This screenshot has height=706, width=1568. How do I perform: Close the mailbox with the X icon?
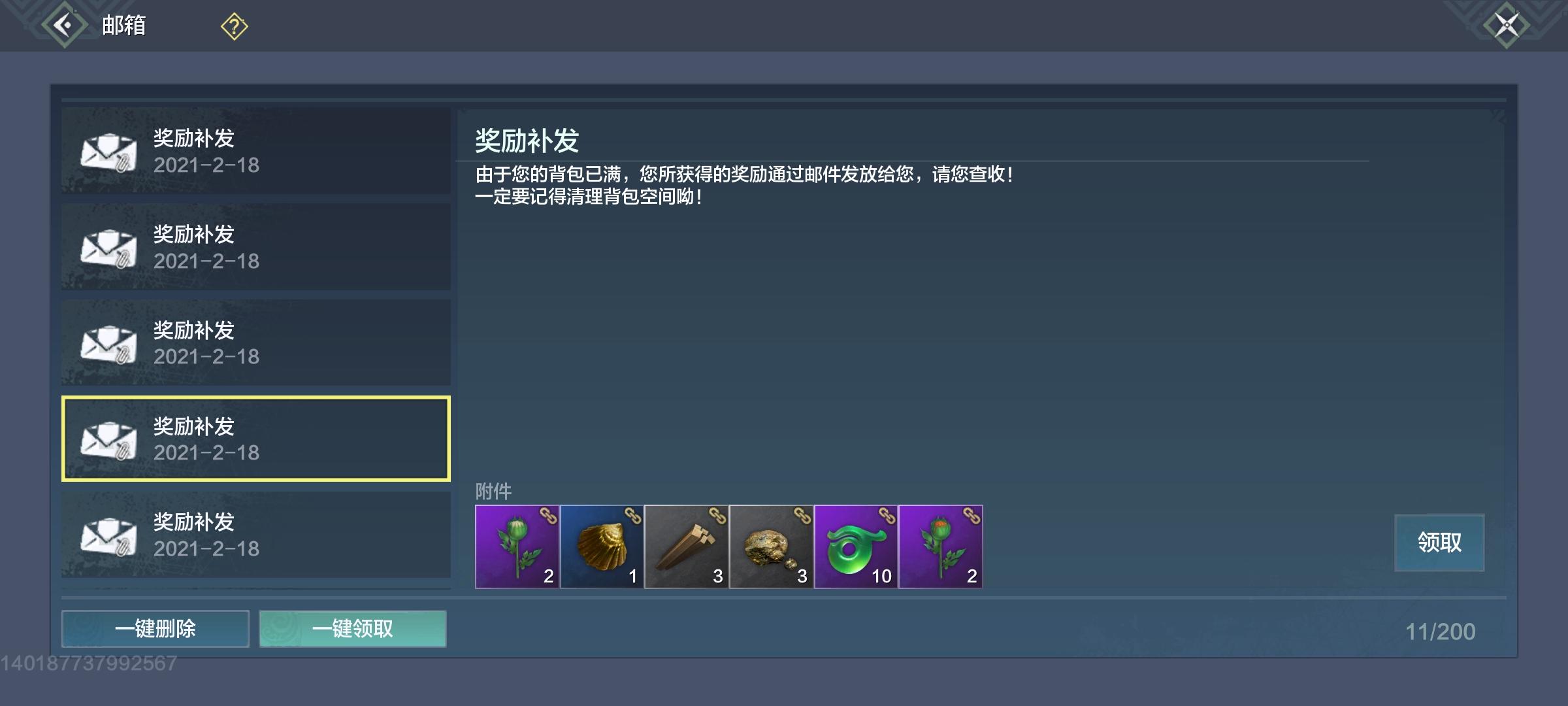click(x=1507, y=25)
